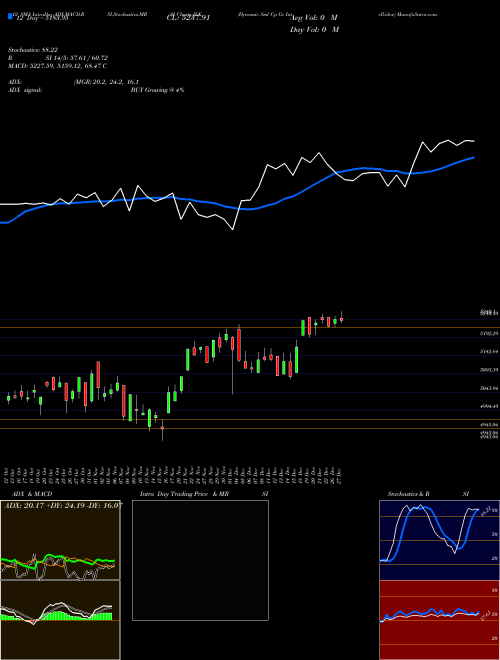
Task: Click the 5142.84 price axis label
Action: click(489, 351)
